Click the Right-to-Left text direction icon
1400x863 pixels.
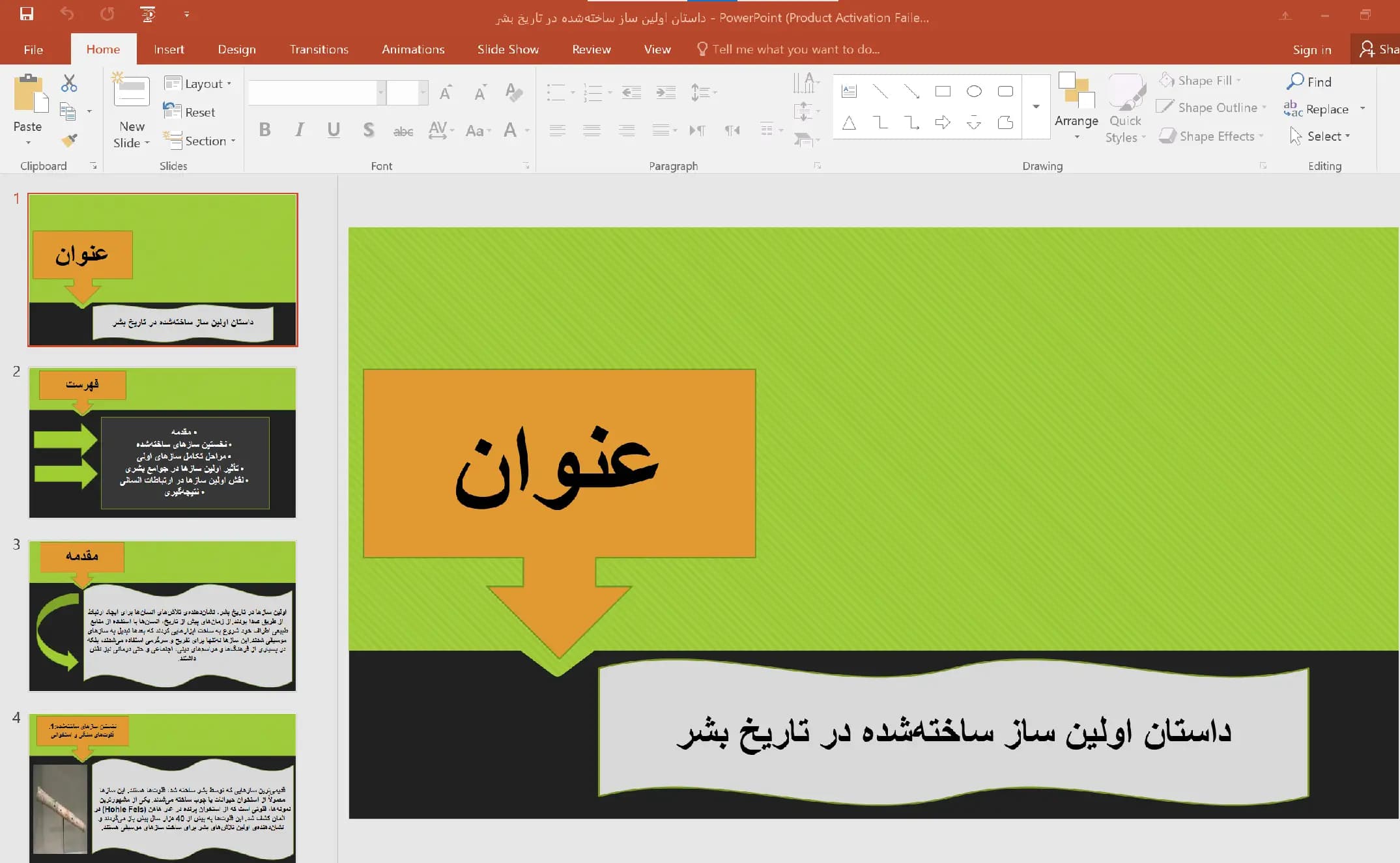pos(732,130)
